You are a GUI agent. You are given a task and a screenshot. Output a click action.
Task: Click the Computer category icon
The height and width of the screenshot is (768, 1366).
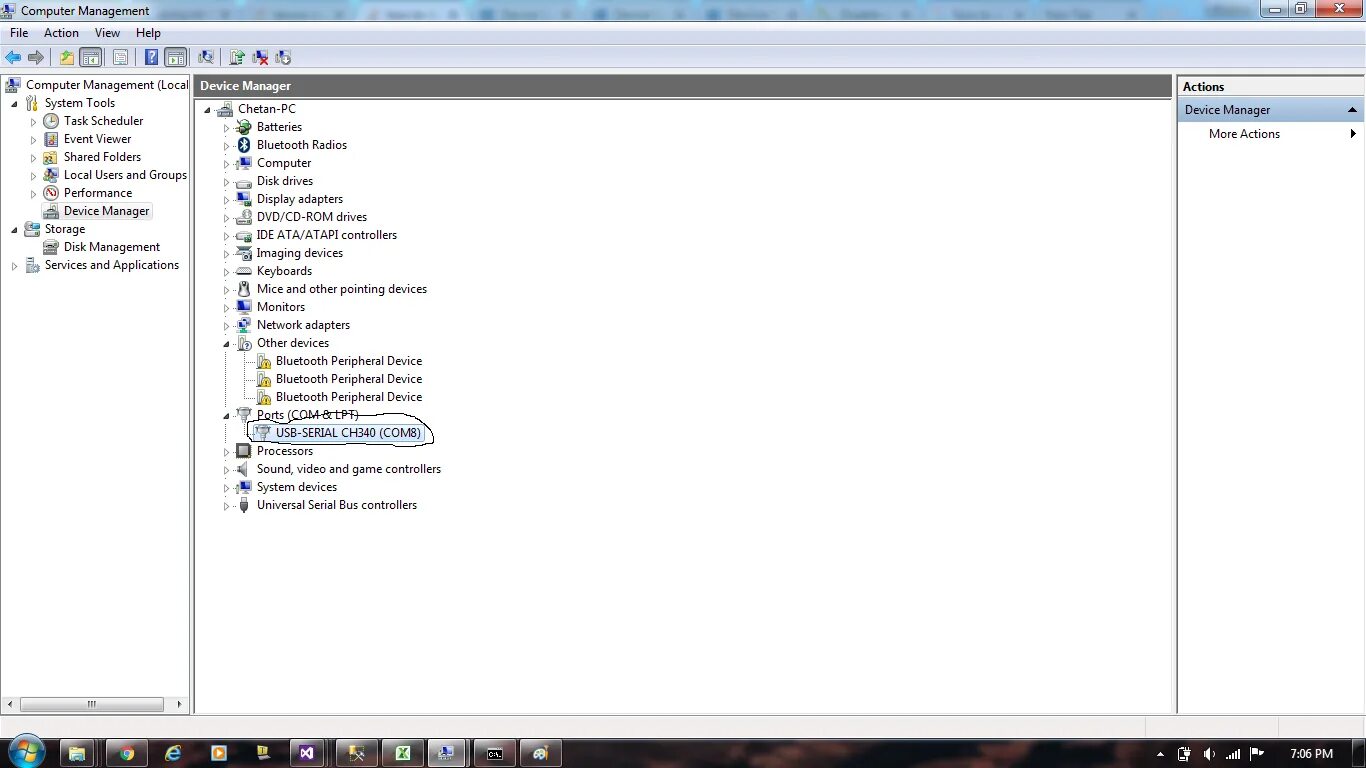[x=243, y=163]
